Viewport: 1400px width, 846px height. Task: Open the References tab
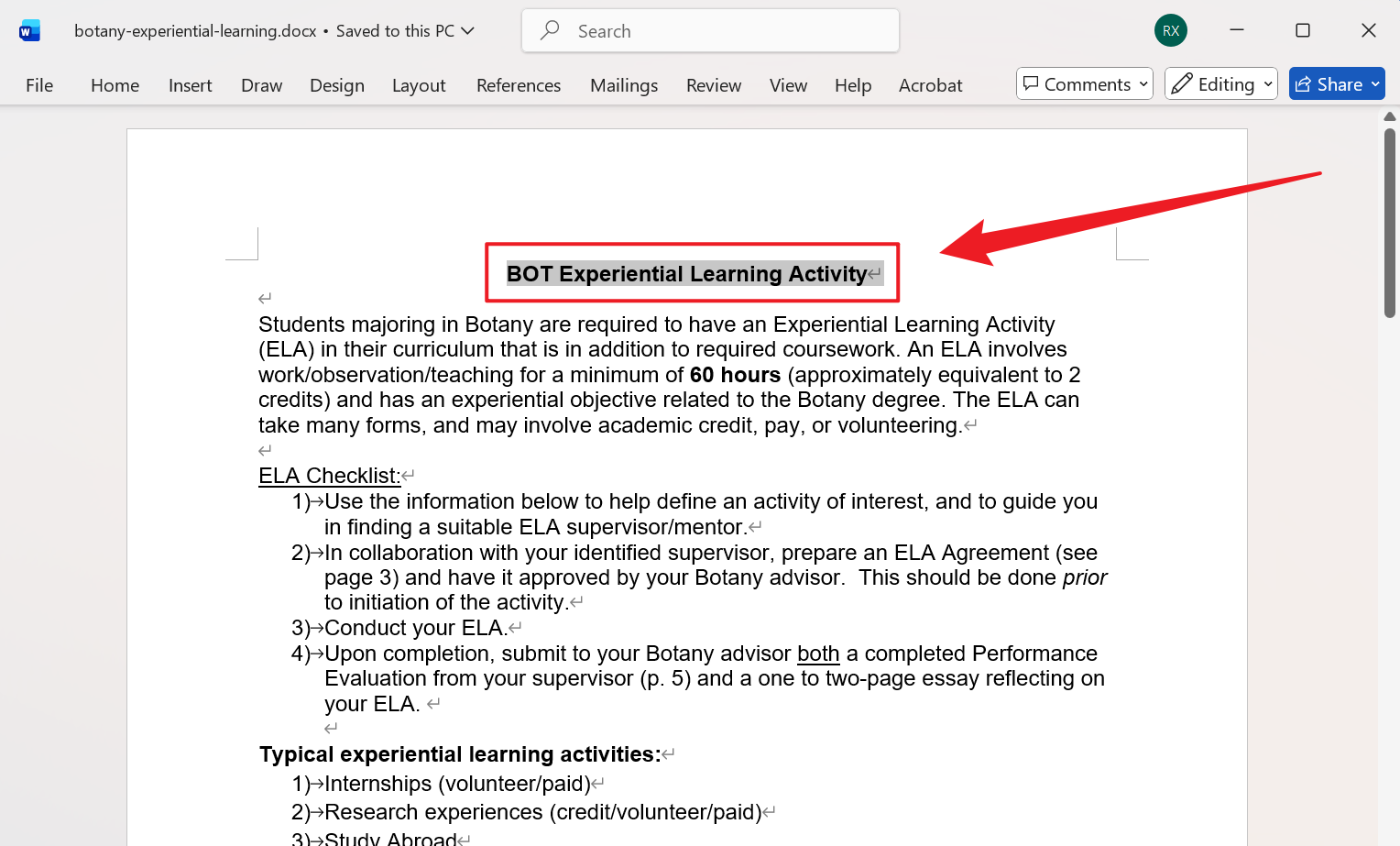[519, 85]
